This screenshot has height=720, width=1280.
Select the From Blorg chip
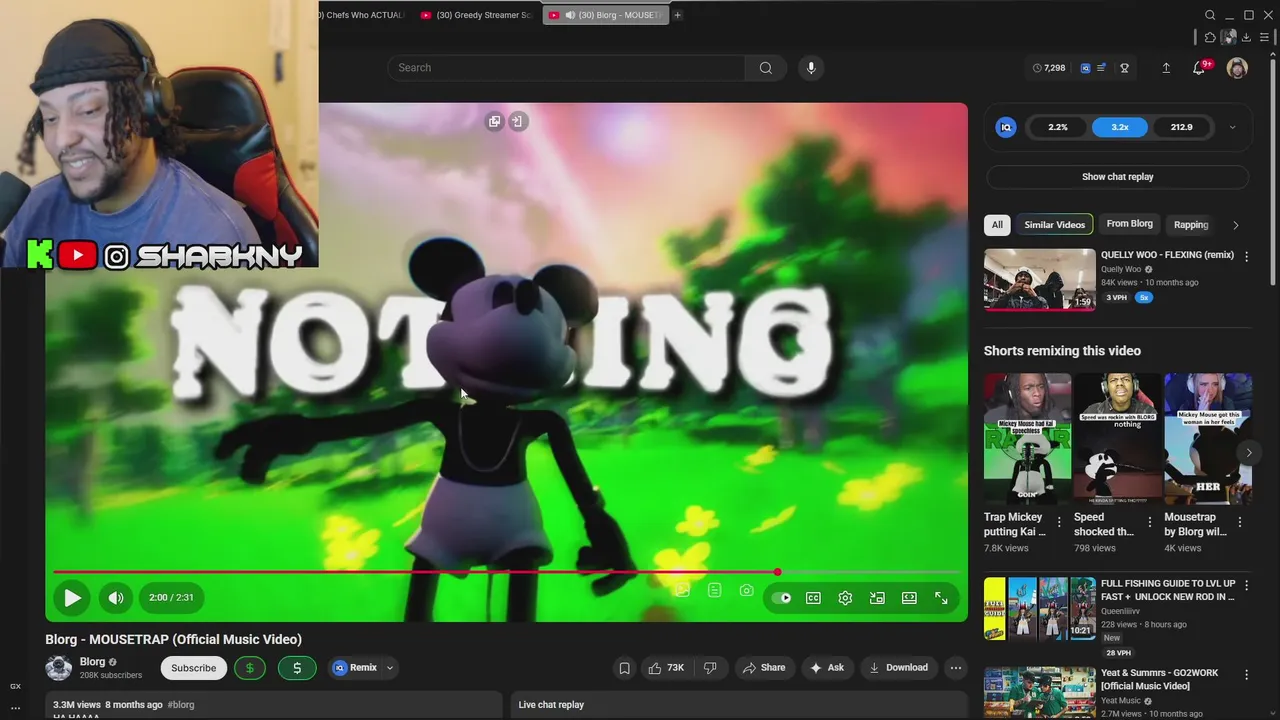[1129, 225]
